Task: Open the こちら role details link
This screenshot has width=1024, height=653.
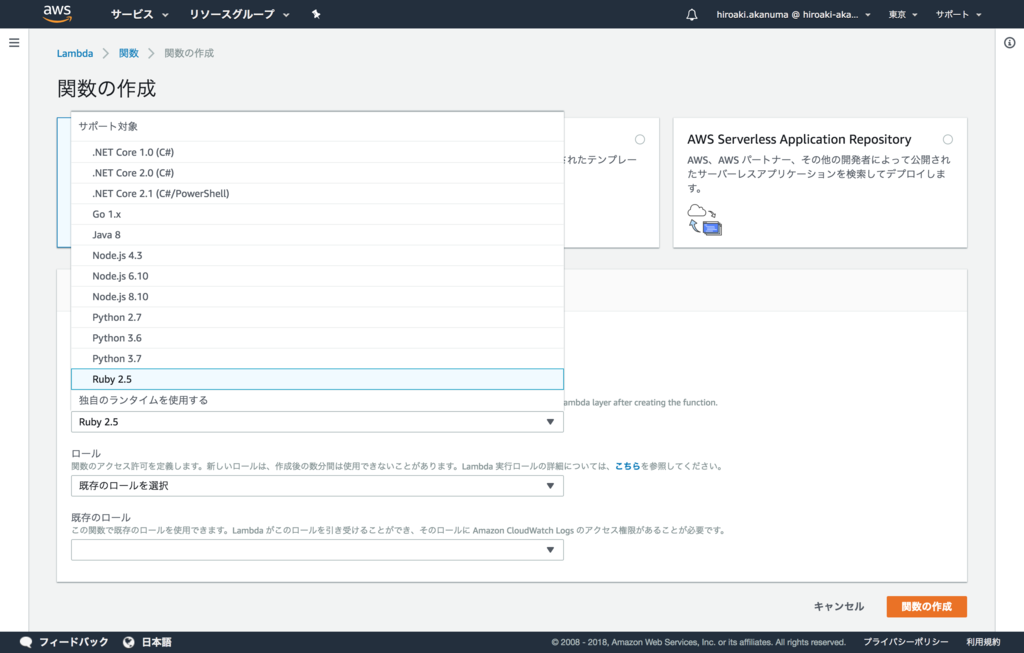Action: coord(628,466)
